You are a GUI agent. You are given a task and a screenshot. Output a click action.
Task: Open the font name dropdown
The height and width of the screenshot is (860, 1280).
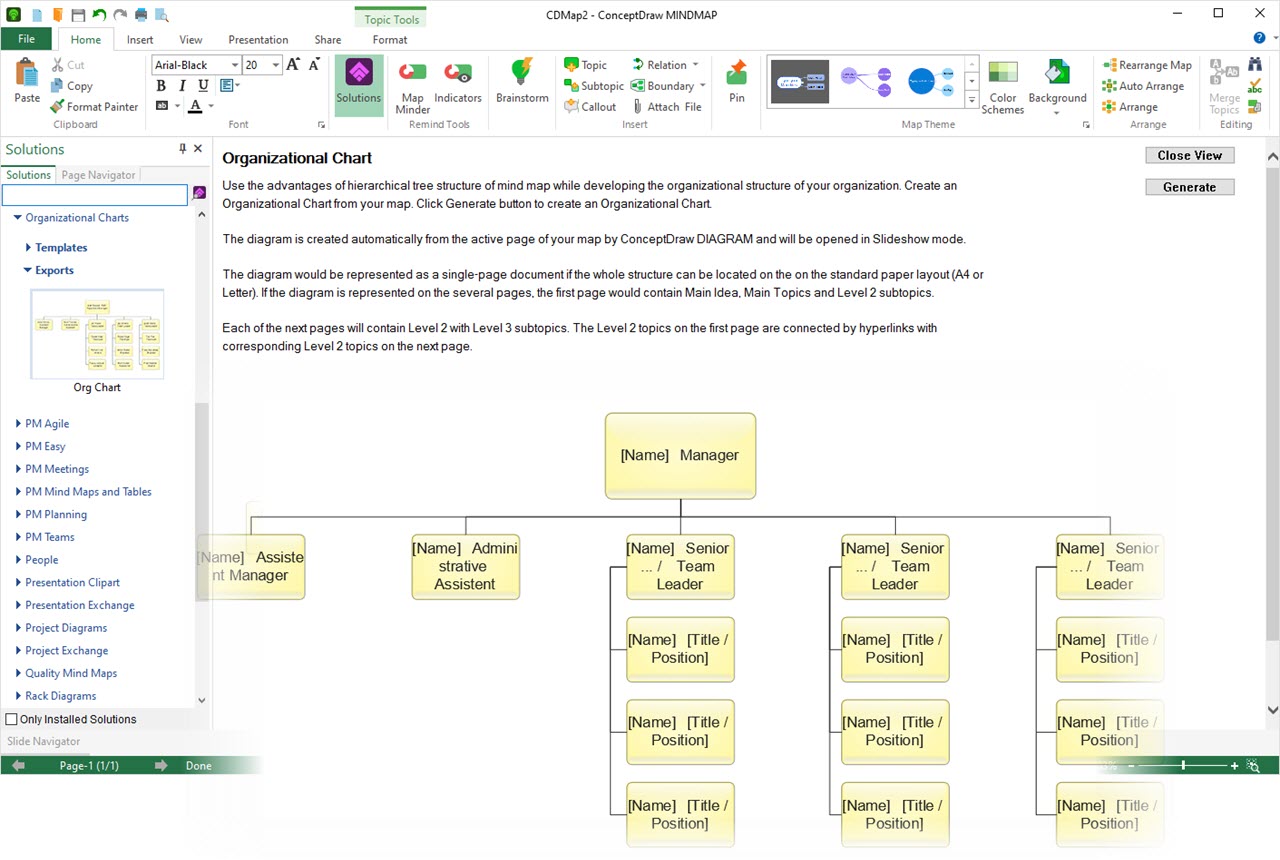235,65
